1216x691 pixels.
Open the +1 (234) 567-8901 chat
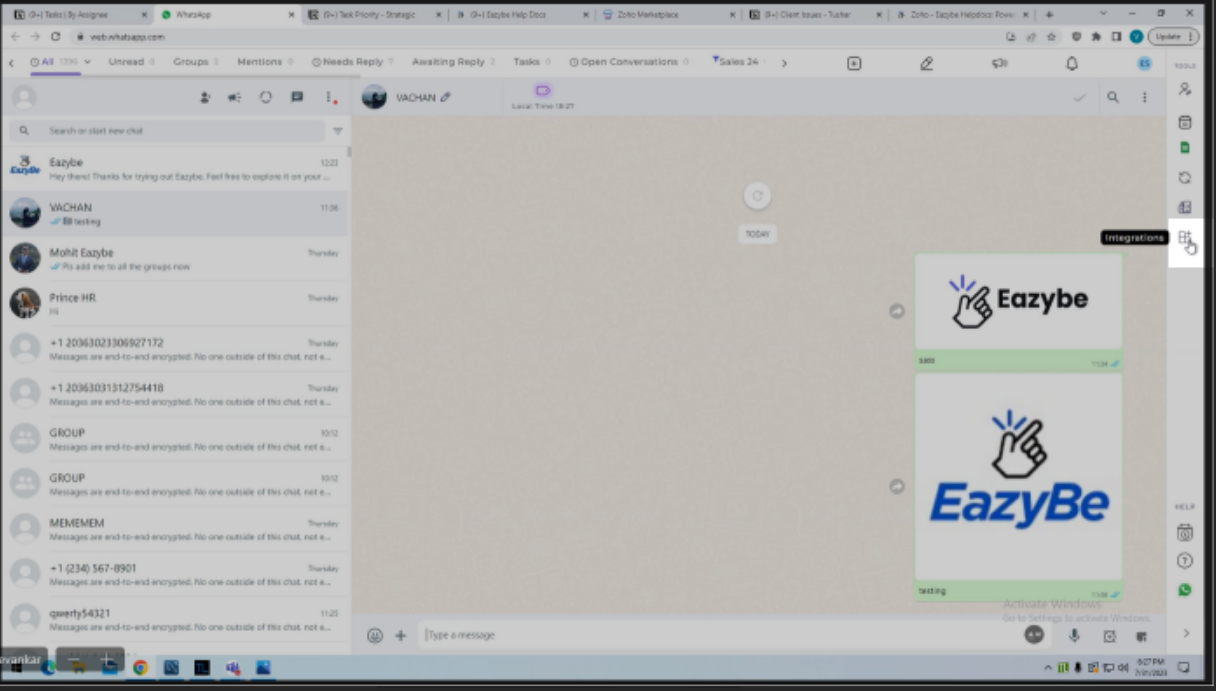click(x=175, y=574)
